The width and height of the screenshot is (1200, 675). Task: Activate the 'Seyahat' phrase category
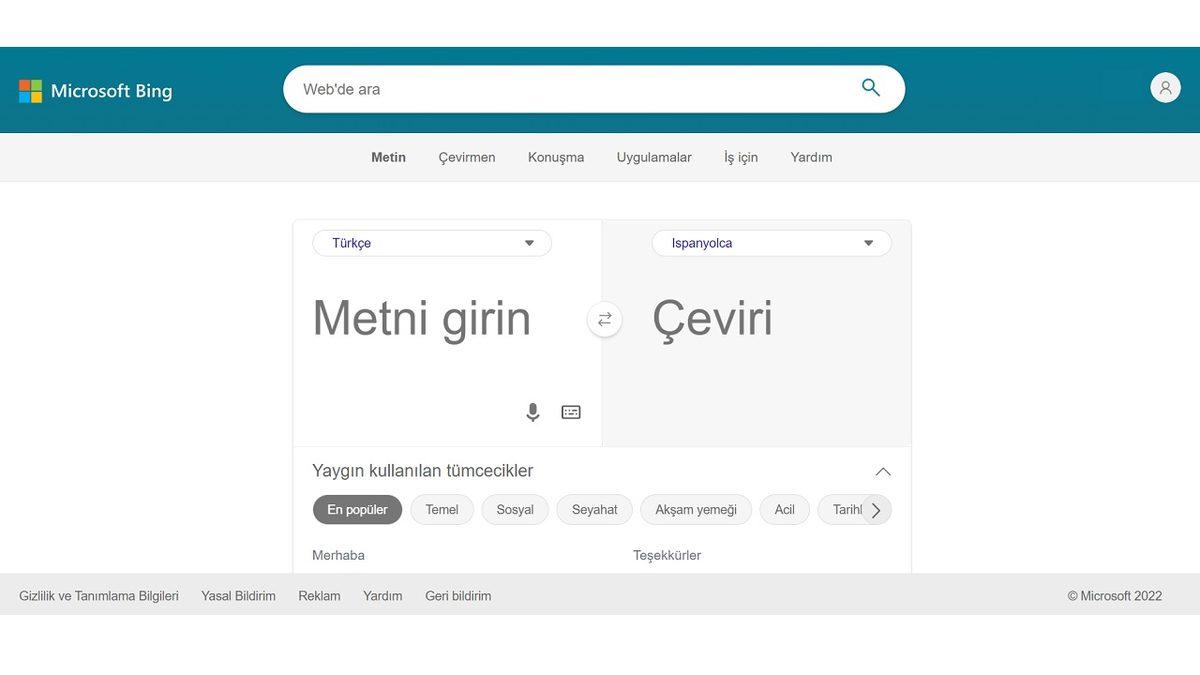pos(594,509)
